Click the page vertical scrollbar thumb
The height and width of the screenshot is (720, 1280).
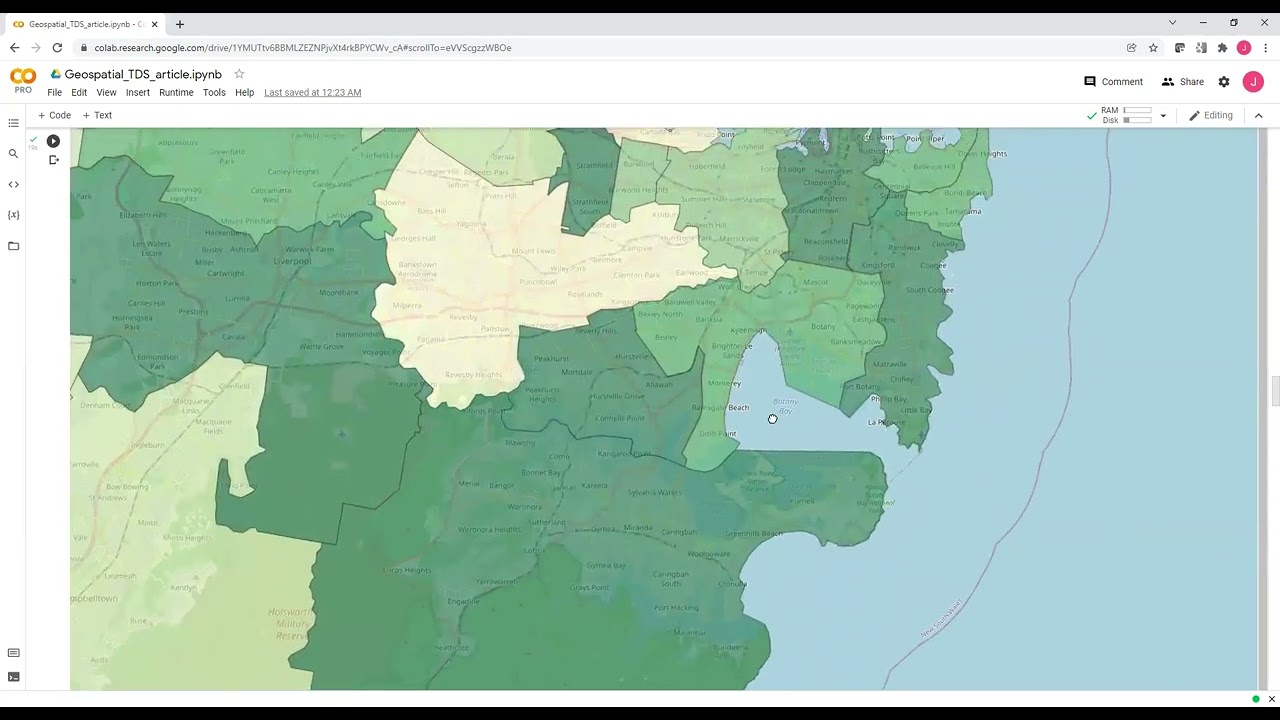pyautogui.click(x=1275, y=391)
